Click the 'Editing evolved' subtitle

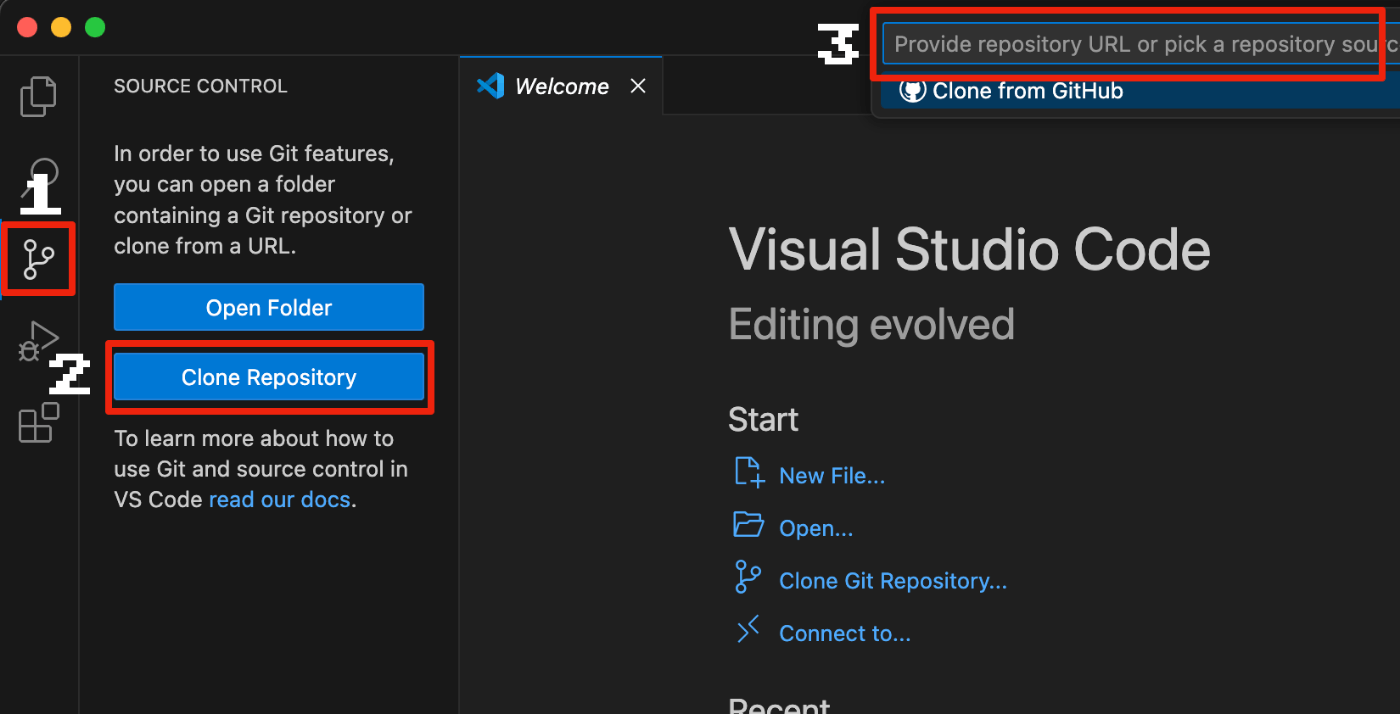872,325
